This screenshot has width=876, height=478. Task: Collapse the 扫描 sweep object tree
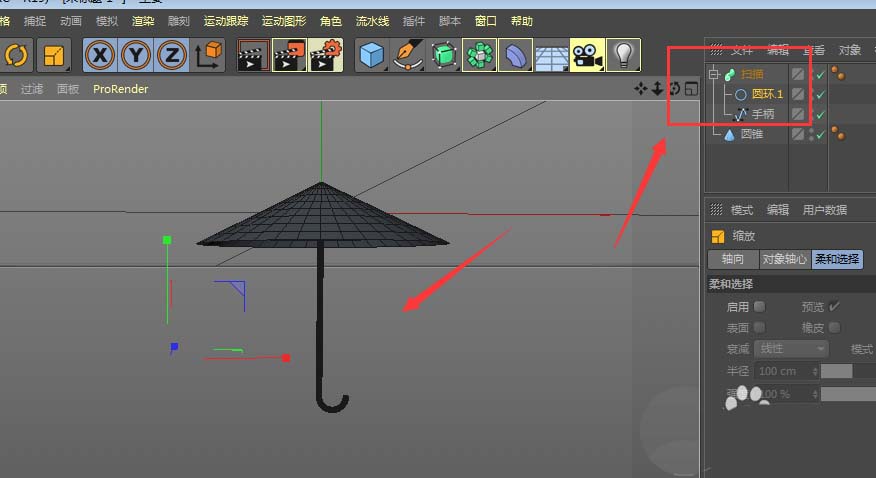click(714, 74)
